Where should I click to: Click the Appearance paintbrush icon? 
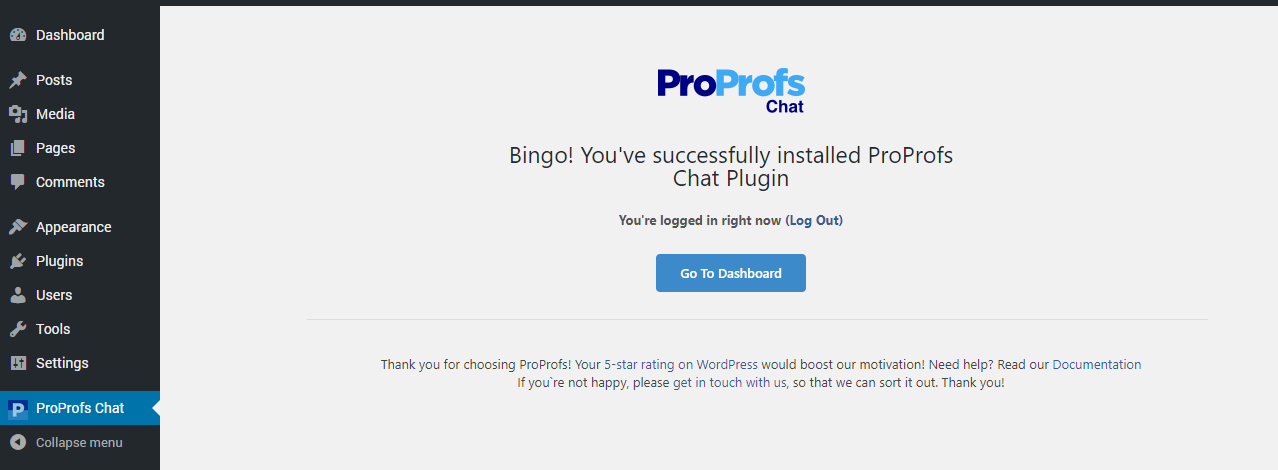(18, 227)
